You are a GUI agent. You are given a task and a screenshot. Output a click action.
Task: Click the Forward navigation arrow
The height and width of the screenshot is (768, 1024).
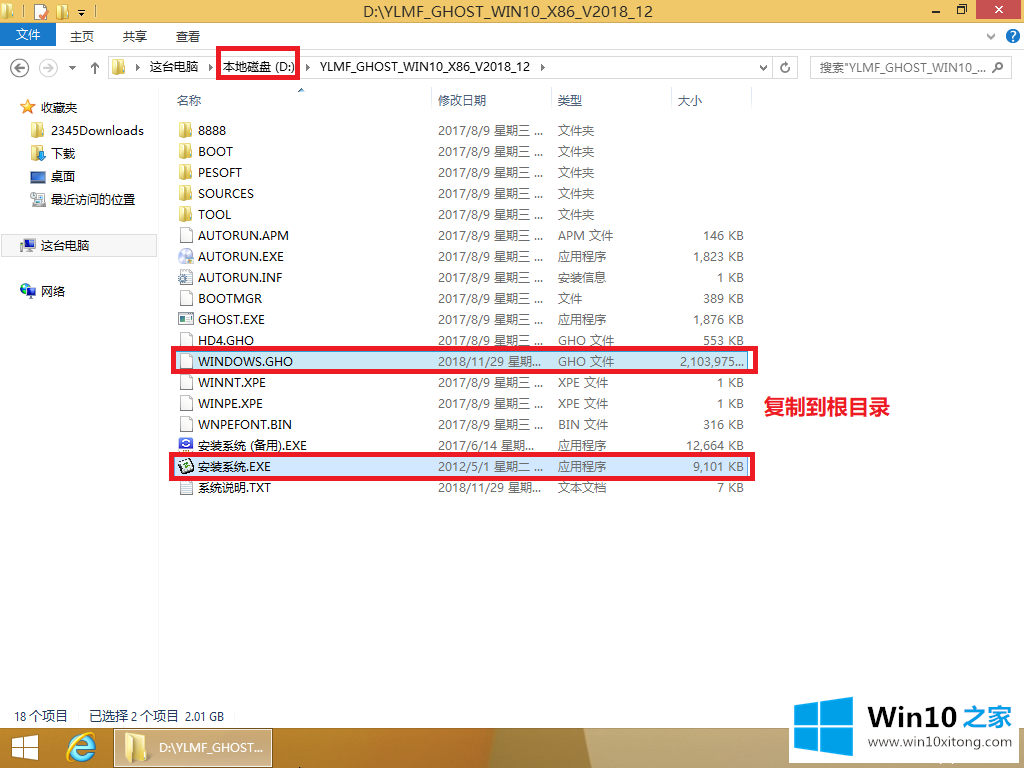(48, 67)
